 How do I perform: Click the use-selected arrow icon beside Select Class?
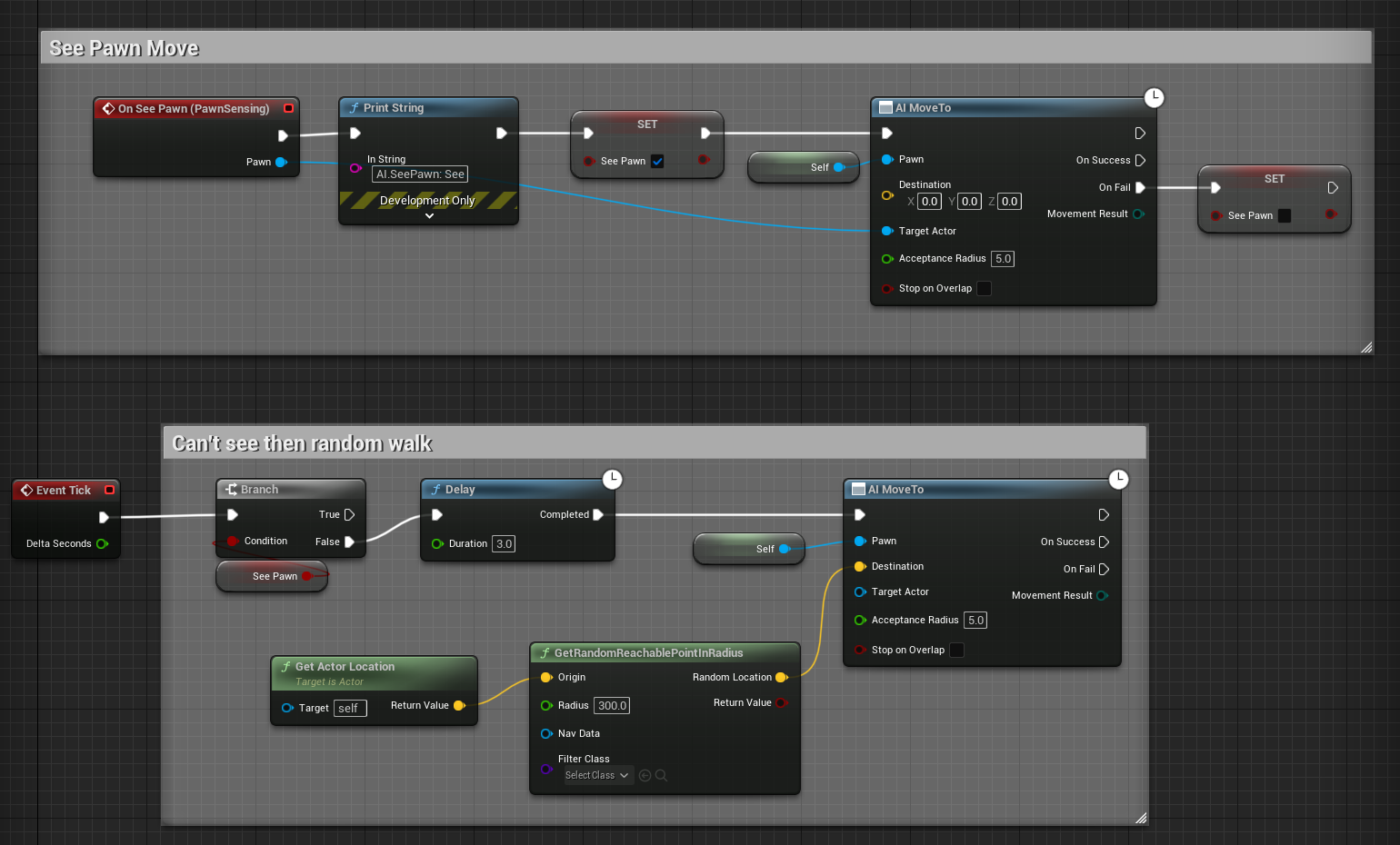click(x=645, y=775)
